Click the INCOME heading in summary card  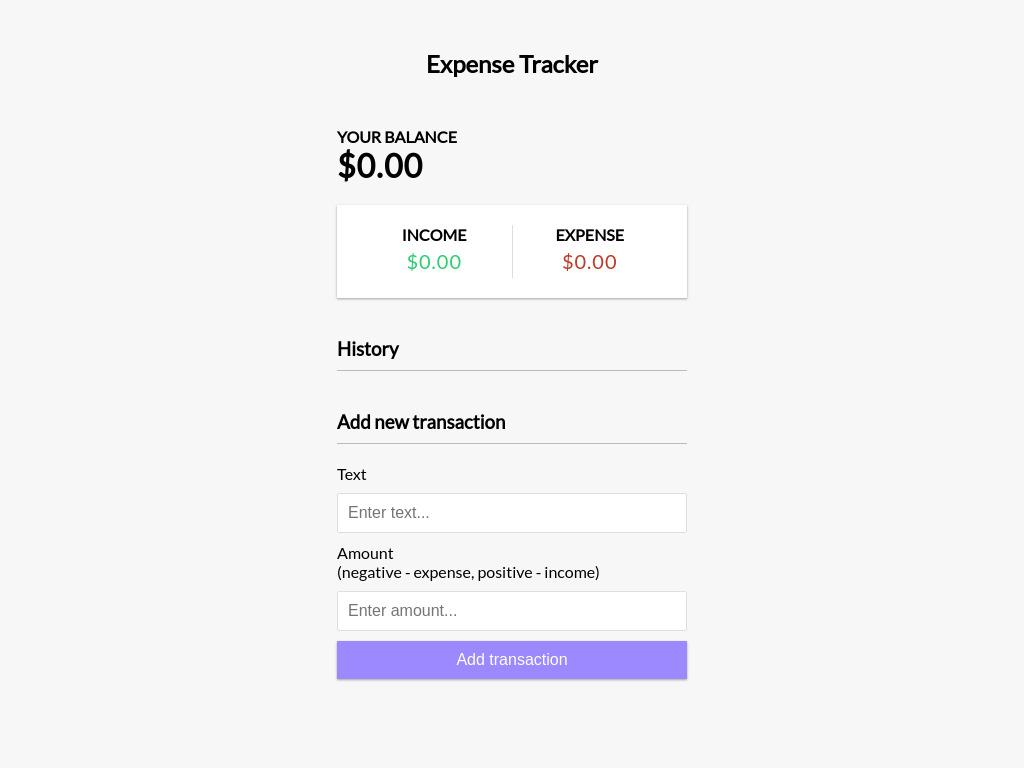point(434,235)
